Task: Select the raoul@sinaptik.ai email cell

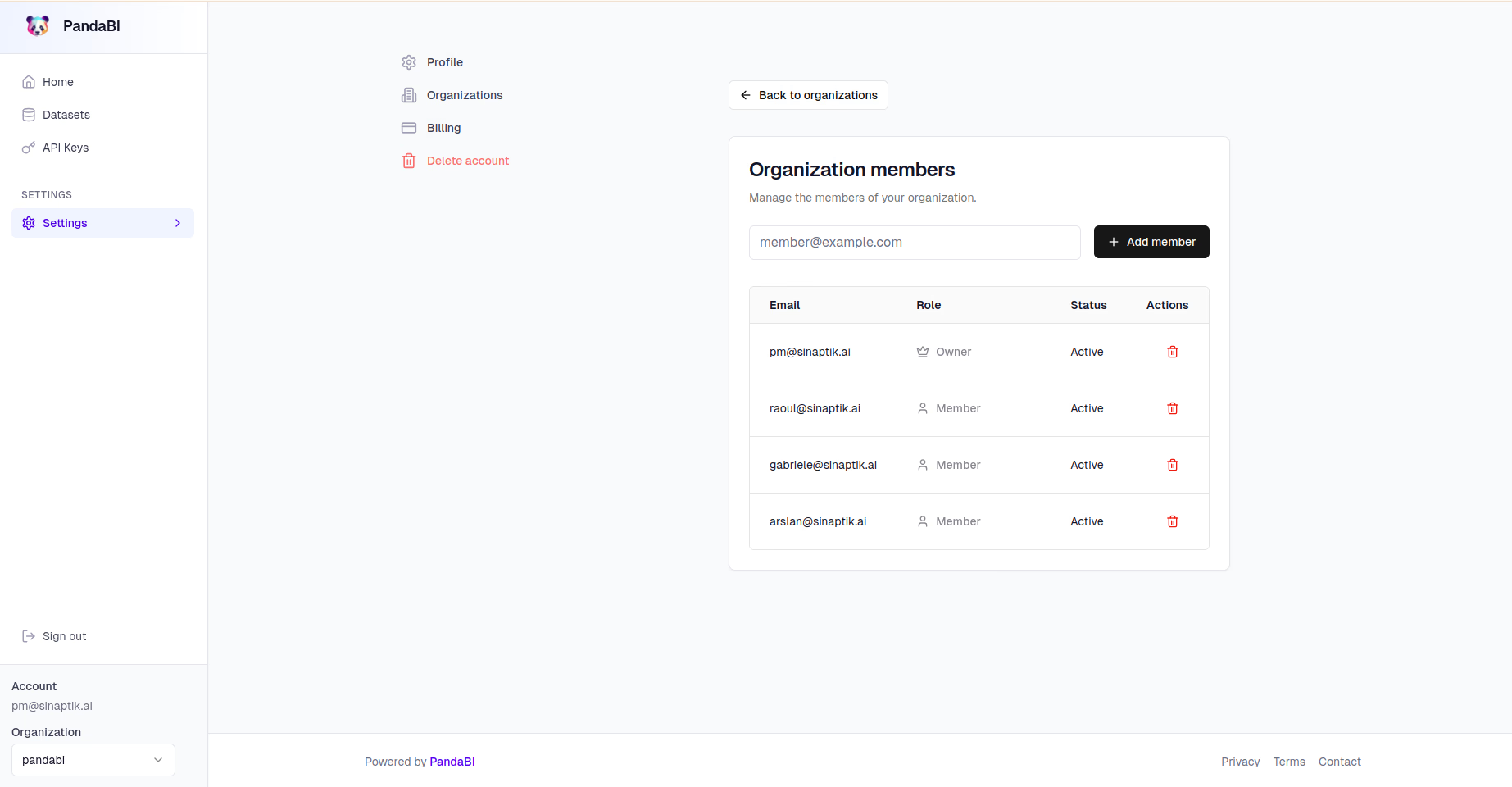Action: click(x=815, y=408)
